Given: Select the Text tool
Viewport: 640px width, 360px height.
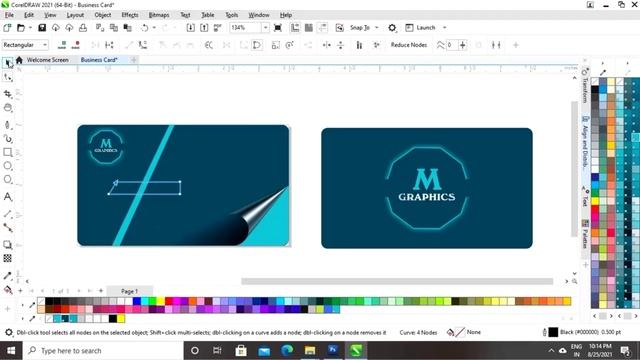Looking at the screenshot, I should coord(8,197).
